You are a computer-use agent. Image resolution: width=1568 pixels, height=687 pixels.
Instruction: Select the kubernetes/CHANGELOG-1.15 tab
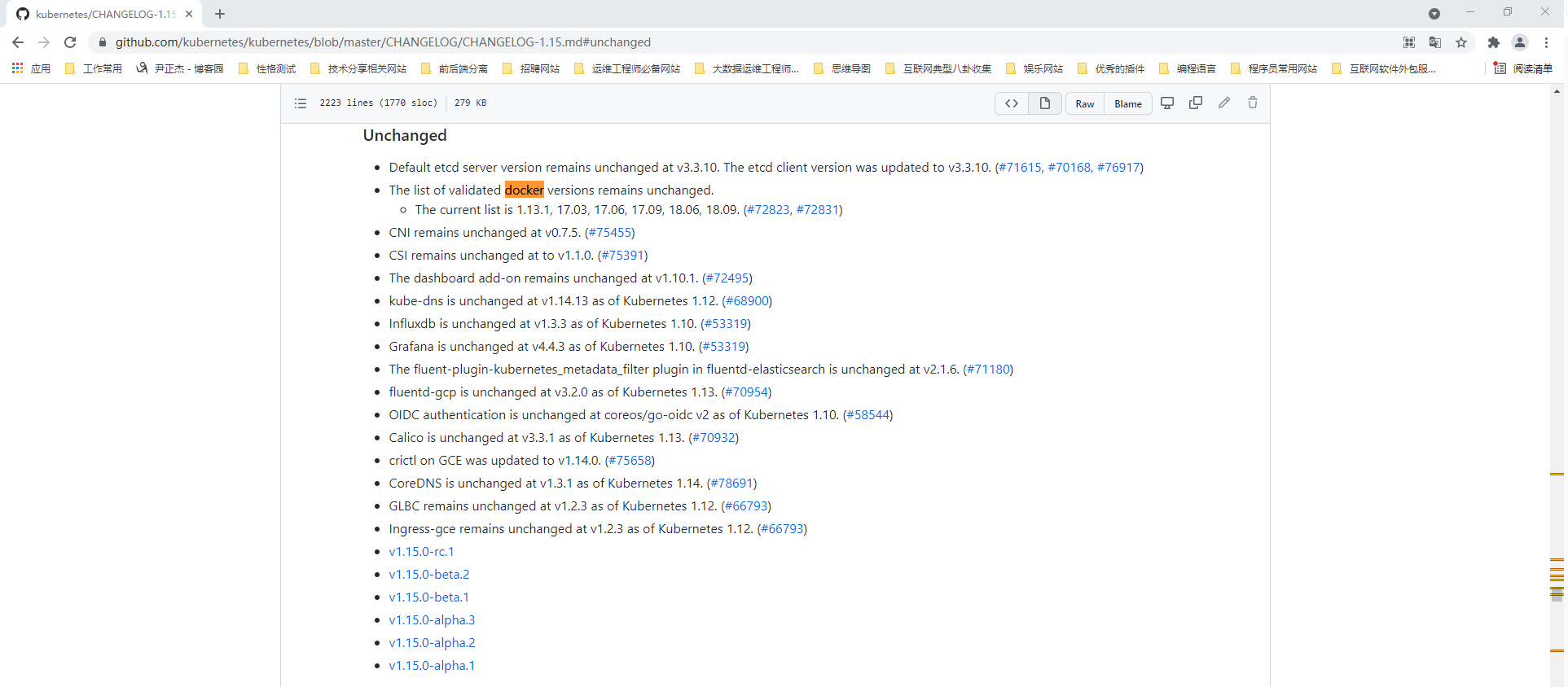pyautogui.click(x=104, y=14)
